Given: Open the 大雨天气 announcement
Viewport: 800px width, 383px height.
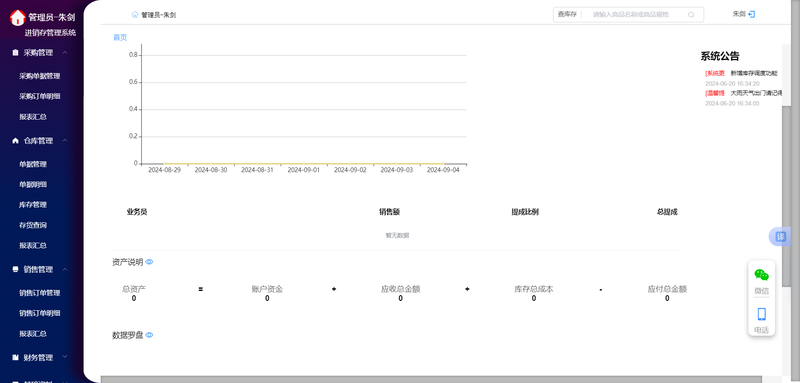Looking at the screenshot, I should click(756, 93).
